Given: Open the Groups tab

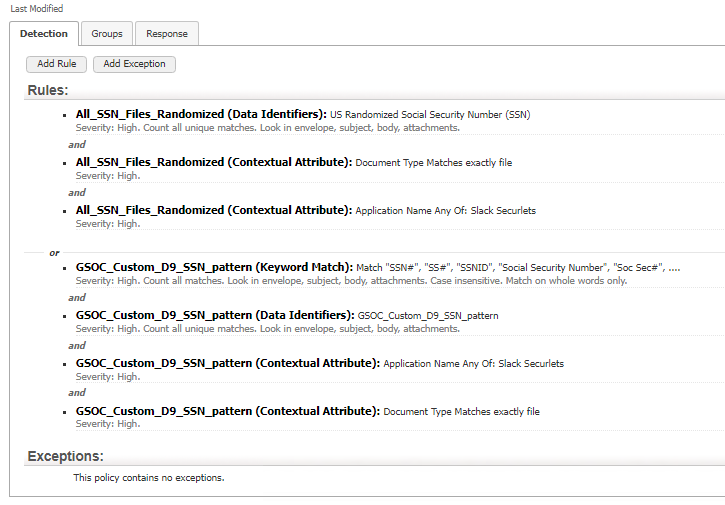Looking at the screenshot, I should click(107, 33).
